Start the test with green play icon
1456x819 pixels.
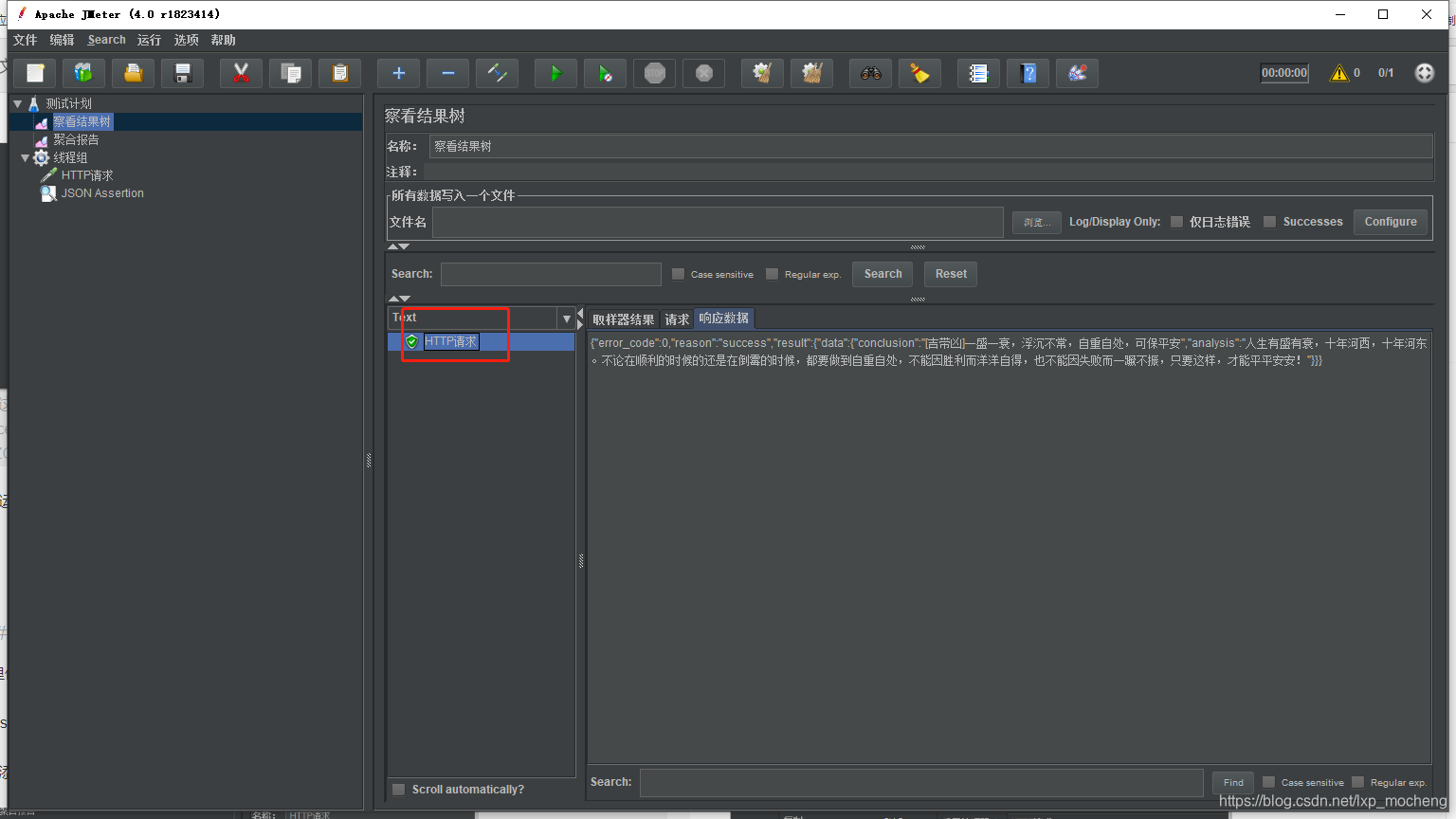pos(555,73)
